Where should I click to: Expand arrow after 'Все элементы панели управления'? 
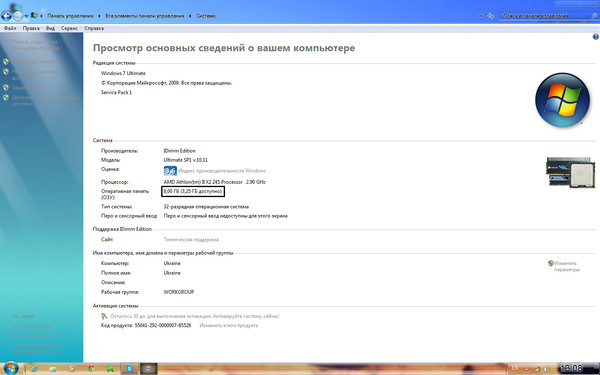point(190,16)
